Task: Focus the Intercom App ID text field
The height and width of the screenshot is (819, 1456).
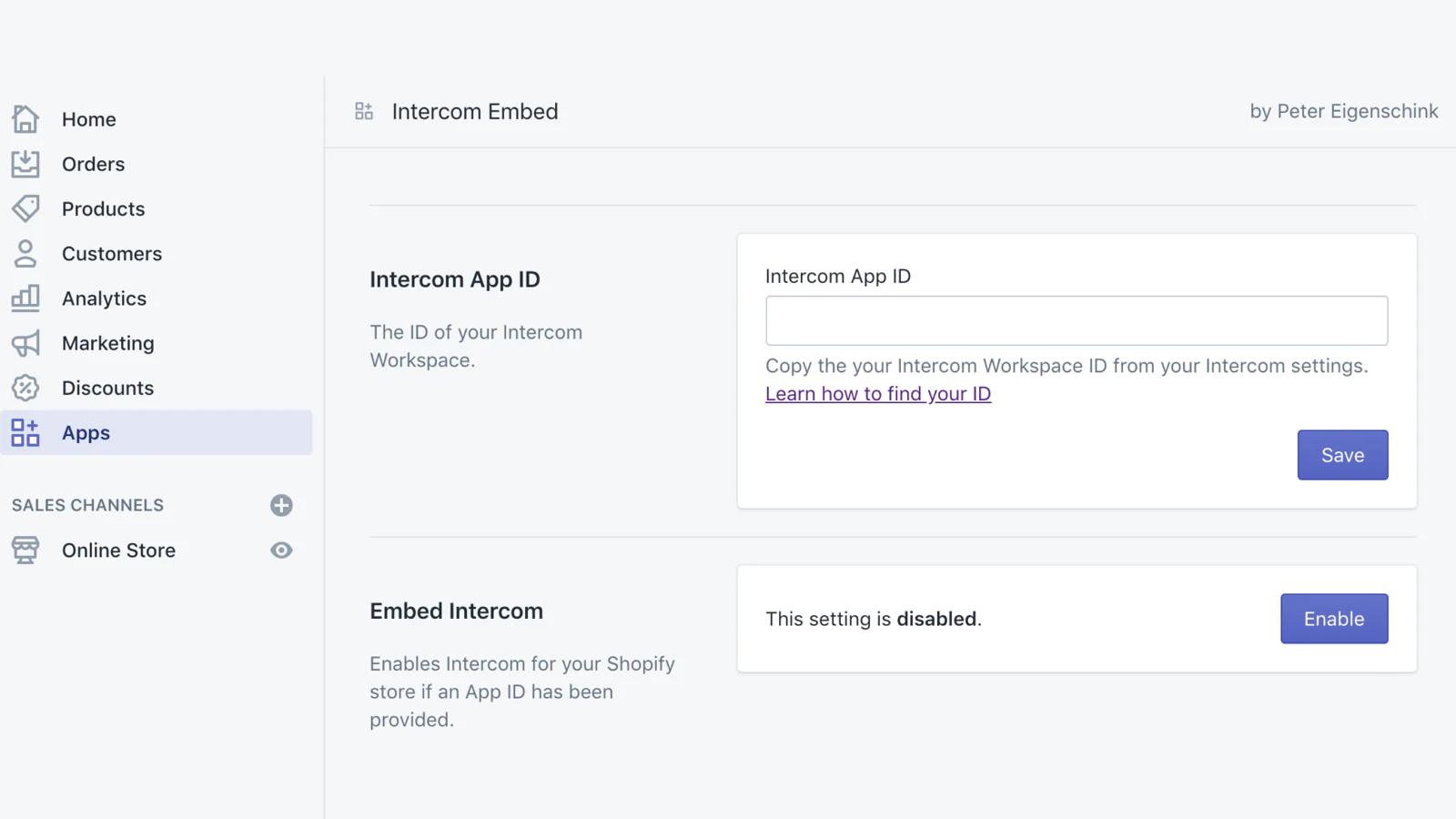Action: tap(1076, 320)
